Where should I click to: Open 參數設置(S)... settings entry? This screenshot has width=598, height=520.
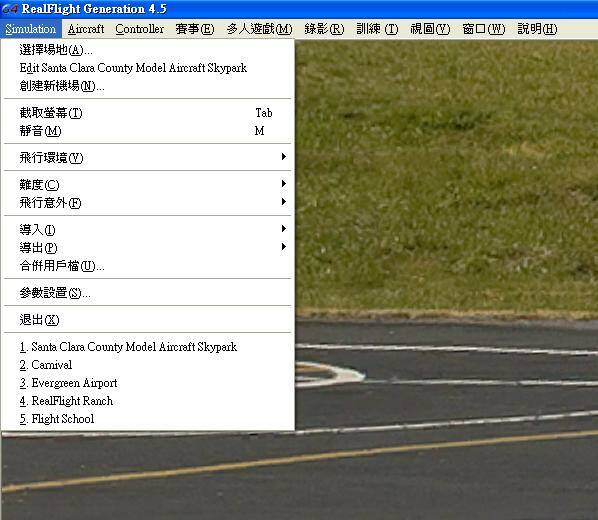point(148,292)
